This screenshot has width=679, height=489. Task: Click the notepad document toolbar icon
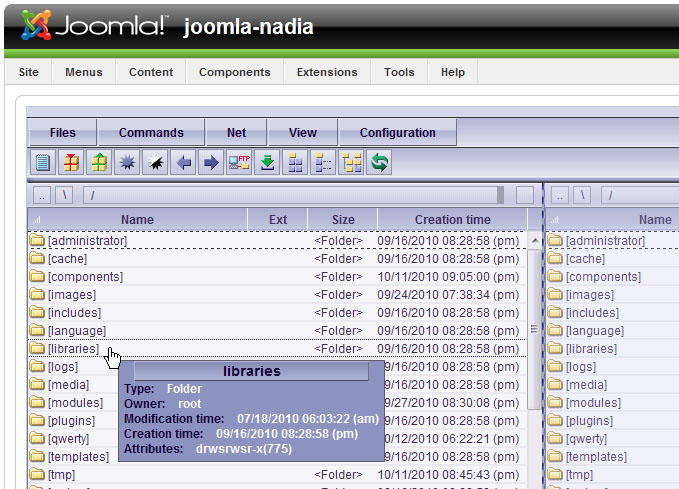point(43,163)
